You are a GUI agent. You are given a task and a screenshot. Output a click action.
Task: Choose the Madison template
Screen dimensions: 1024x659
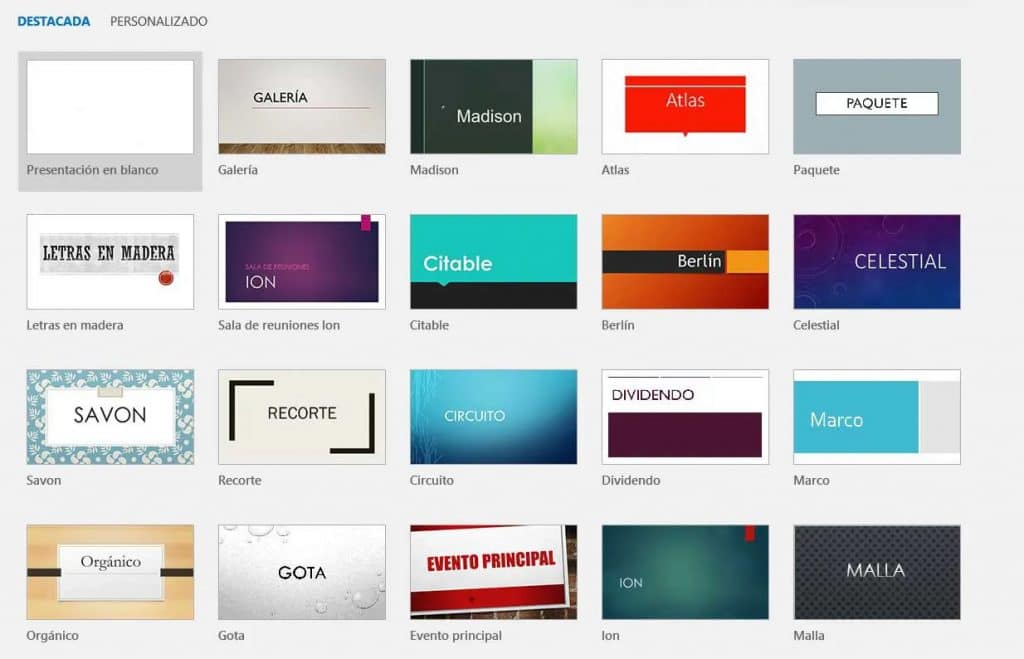[x=492, y=106]
